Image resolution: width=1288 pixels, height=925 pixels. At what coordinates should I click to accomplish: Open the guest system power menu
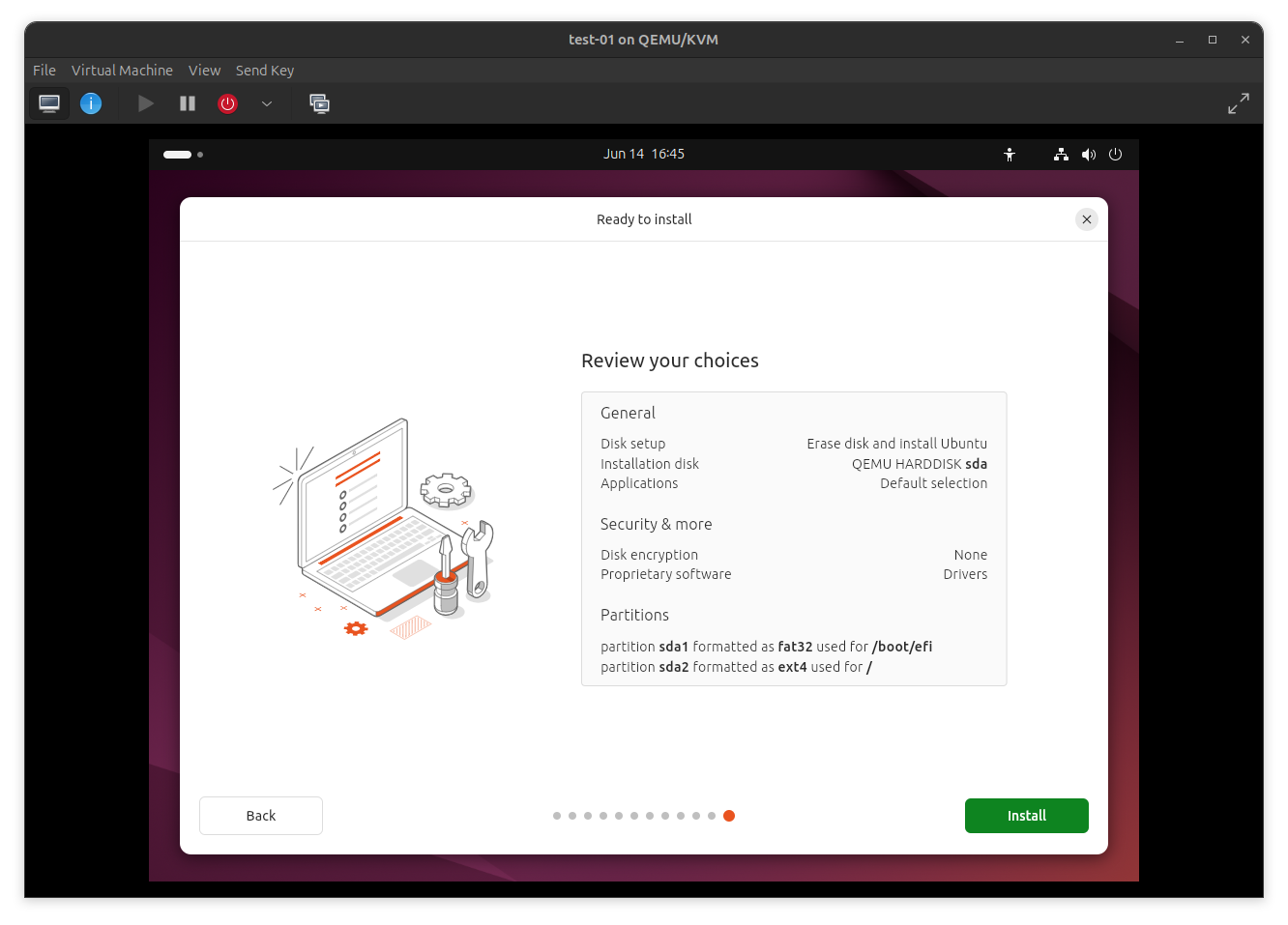pyautogui.click(x=1115, y=154)
